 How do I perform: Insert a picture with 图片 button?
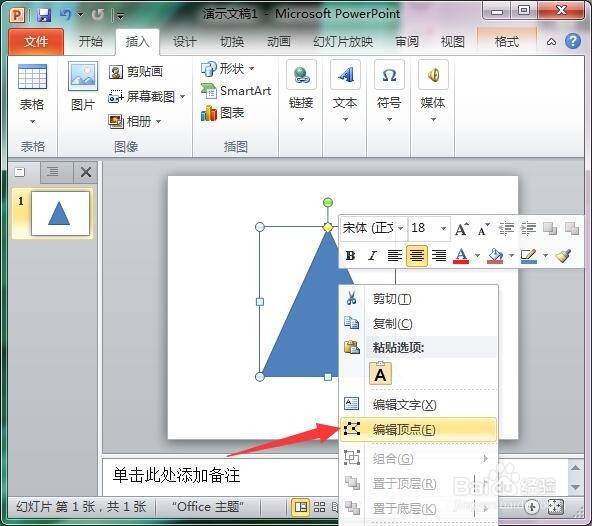pyautogui.click(x=83, y=87)
